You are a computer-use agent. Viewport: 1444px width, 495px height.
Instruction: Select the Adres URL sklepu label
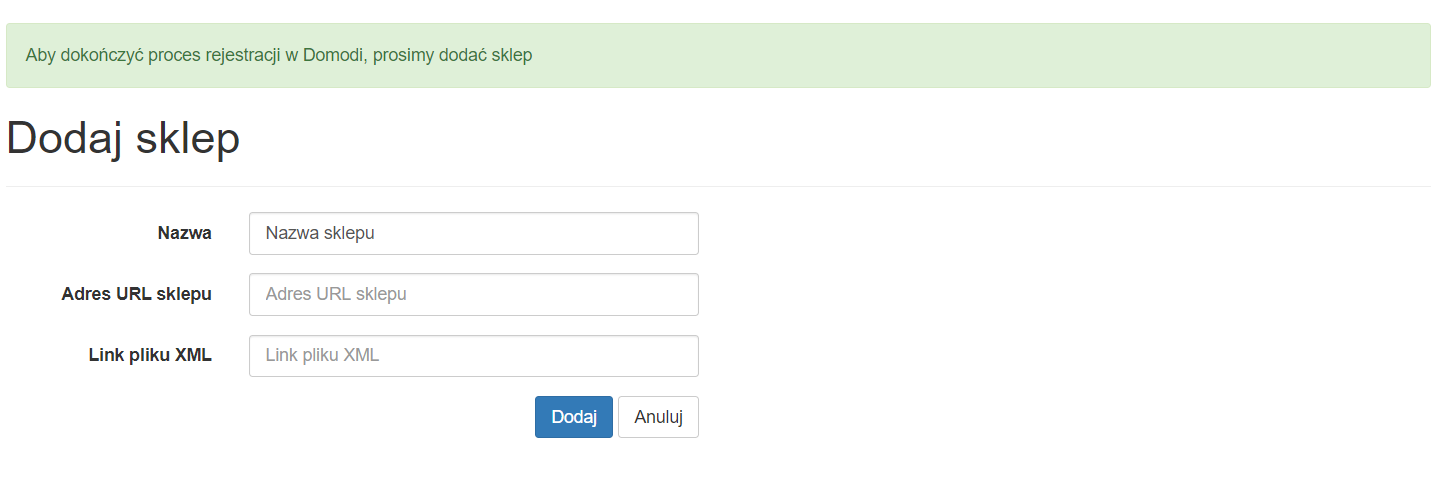(136, 294)
